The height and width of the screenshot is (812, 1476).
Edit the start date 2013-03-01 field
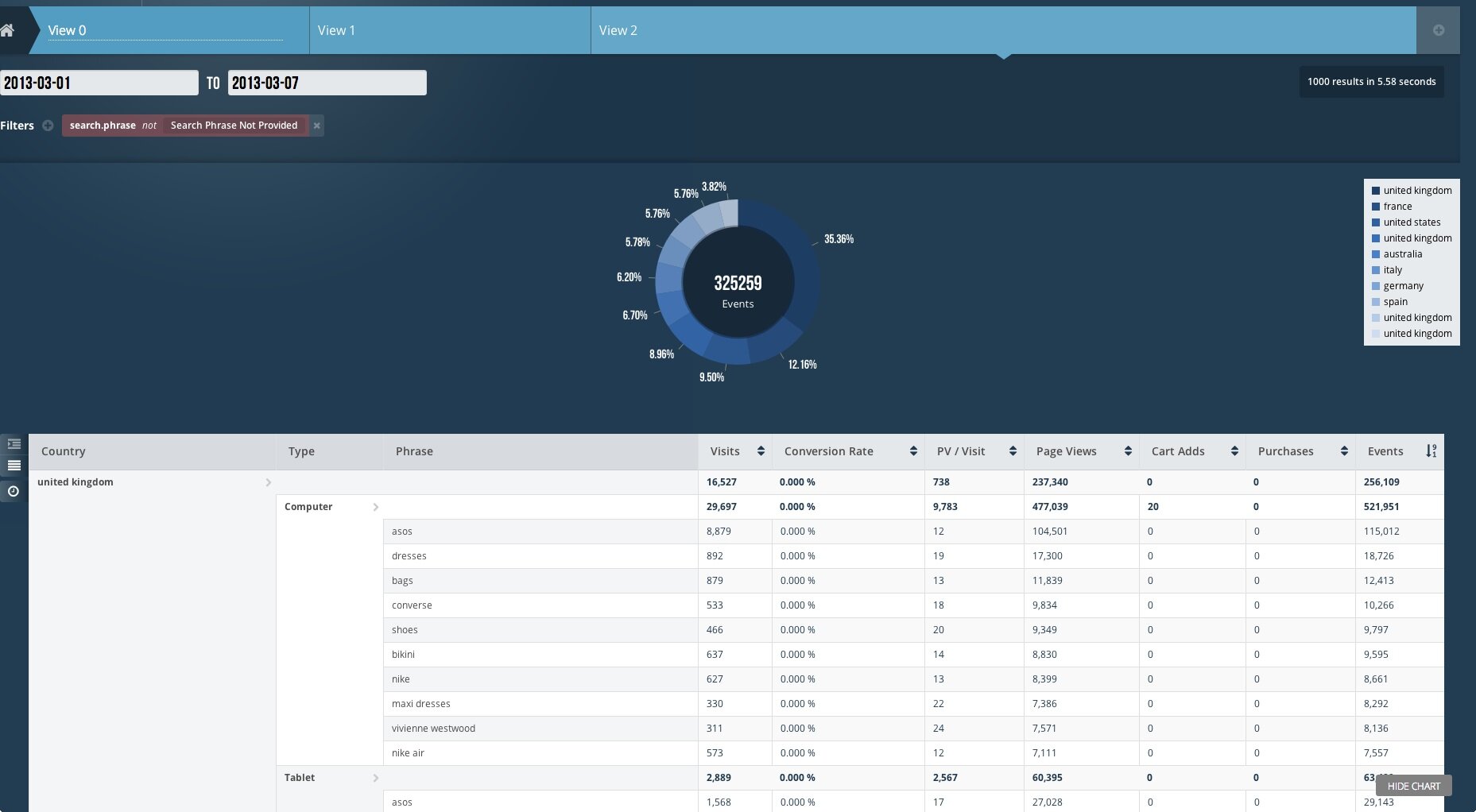pyautogui.click(x=99, y=83)
